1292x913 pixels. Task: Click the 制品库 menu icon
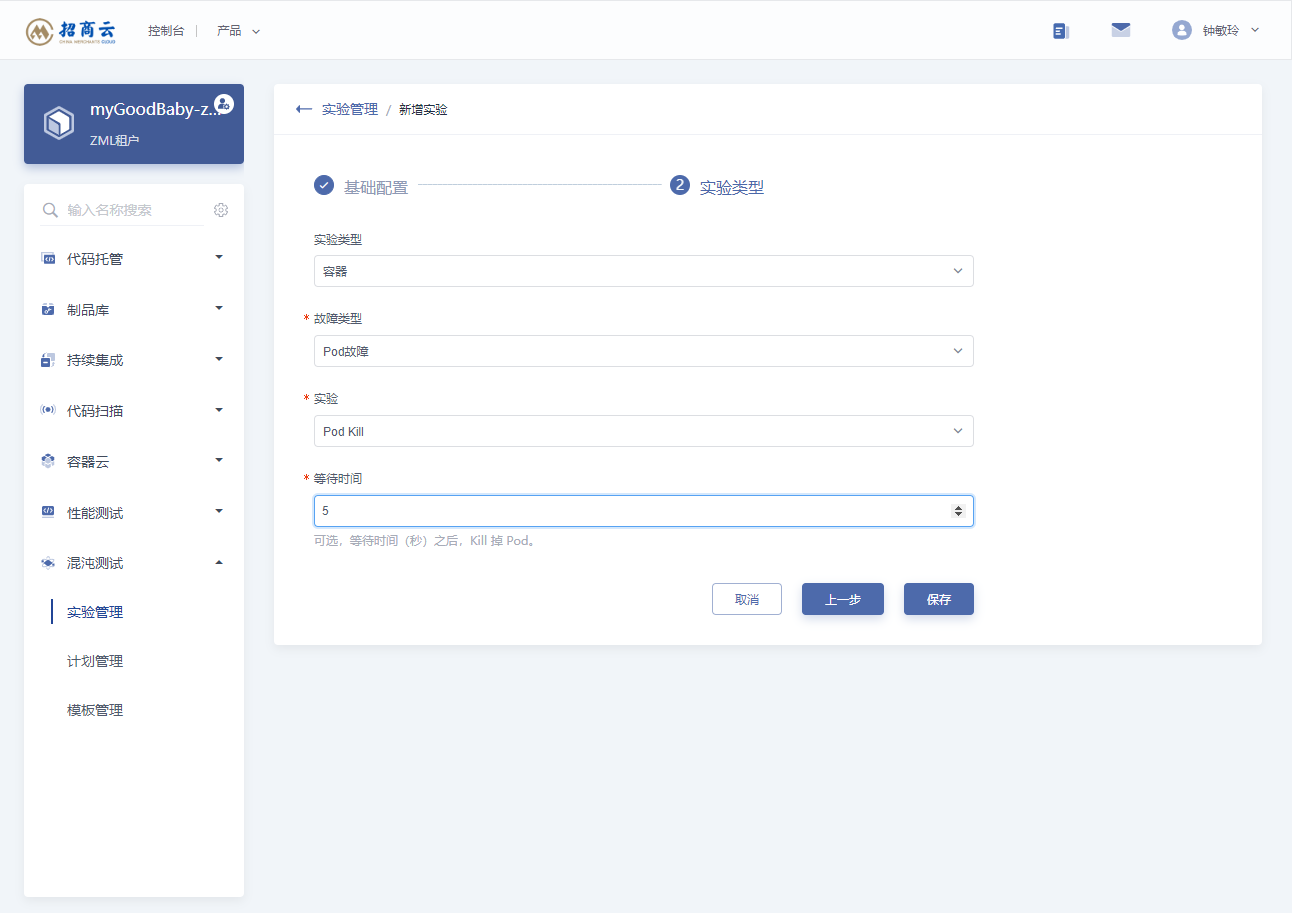(x=48, y=309)
